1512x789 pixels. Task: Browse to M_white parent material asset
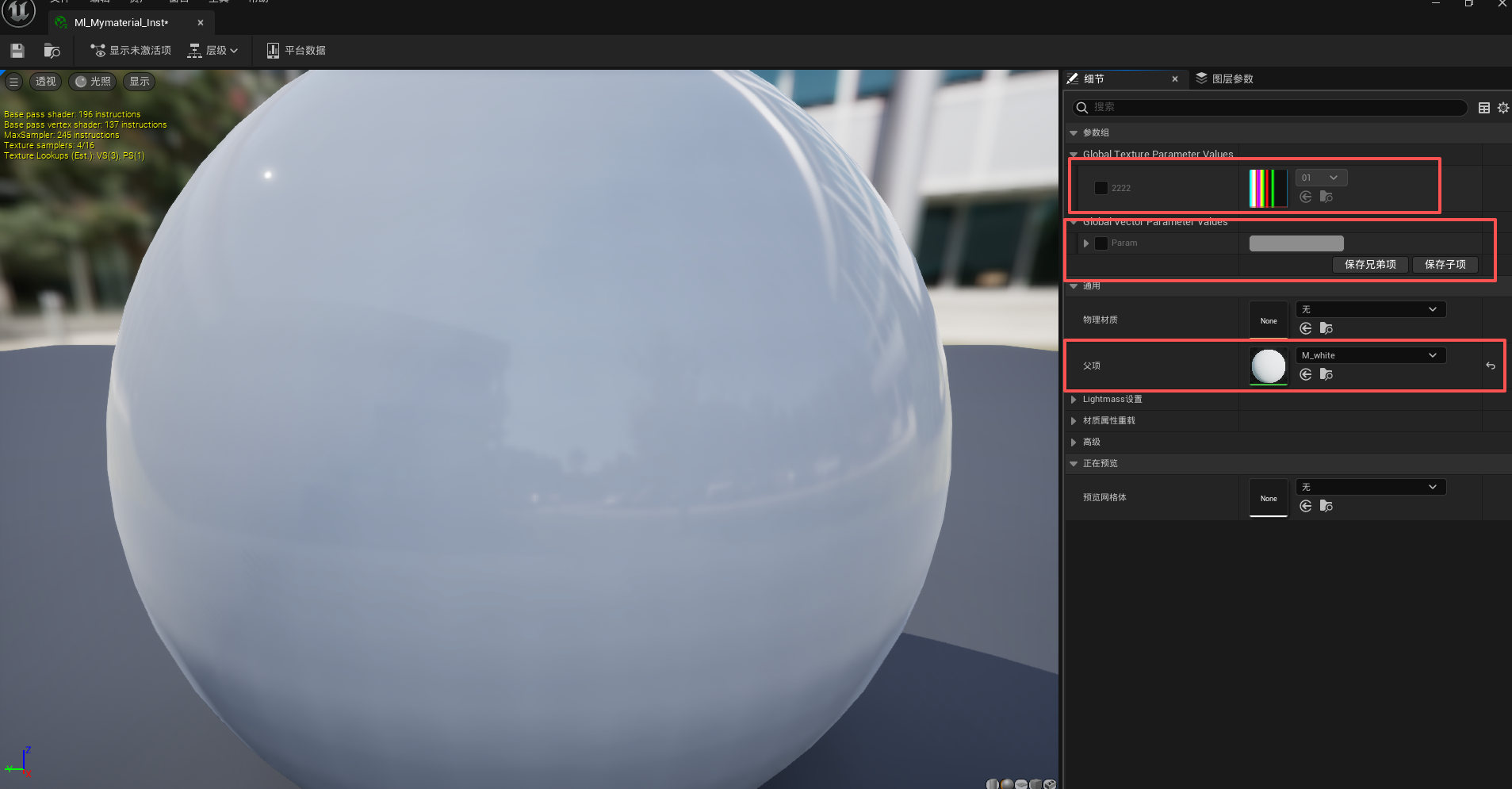pos(1326,374)
